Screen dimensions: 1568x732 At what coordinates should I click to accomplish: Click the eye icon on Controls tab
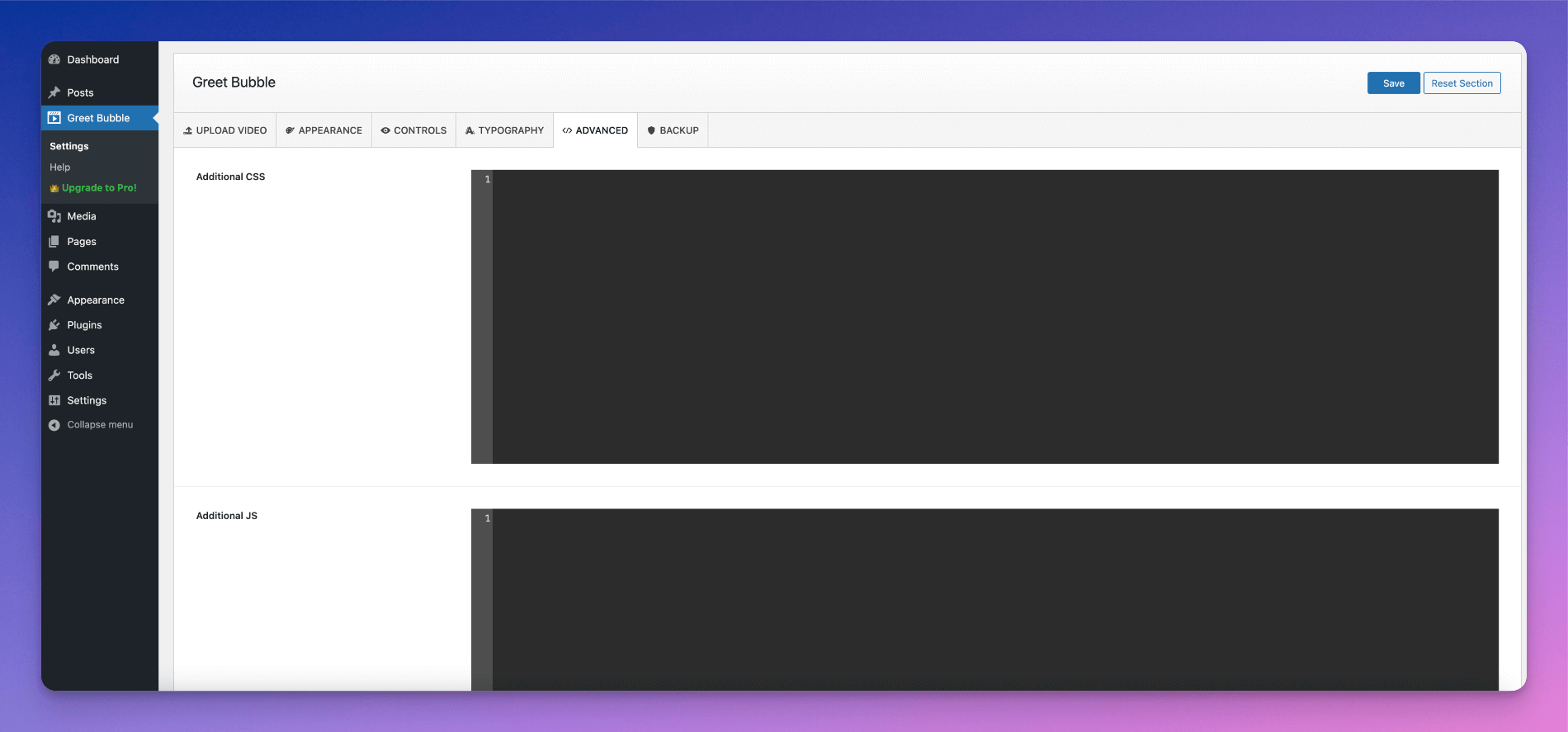385,130
